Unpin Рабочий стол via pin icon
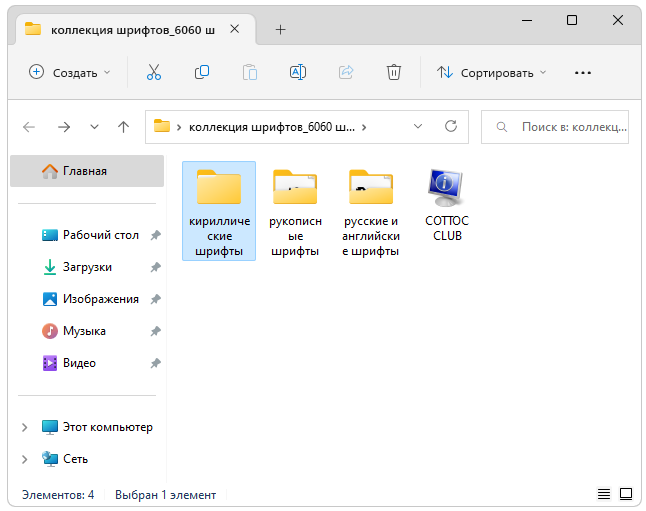This screenshot has height=511, width=646. [x=155, y=235]
